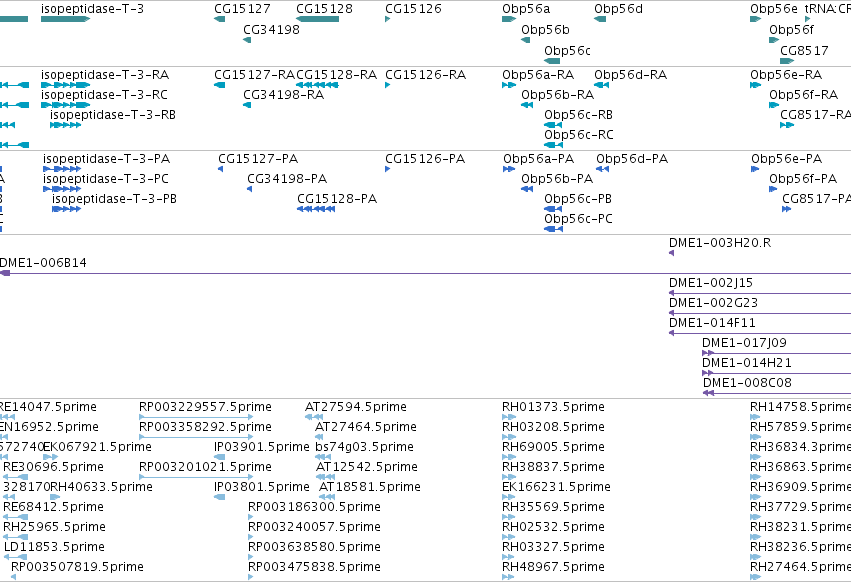Click the Obp56c-PB protein label
851x582 pixels.
point(578,199)
